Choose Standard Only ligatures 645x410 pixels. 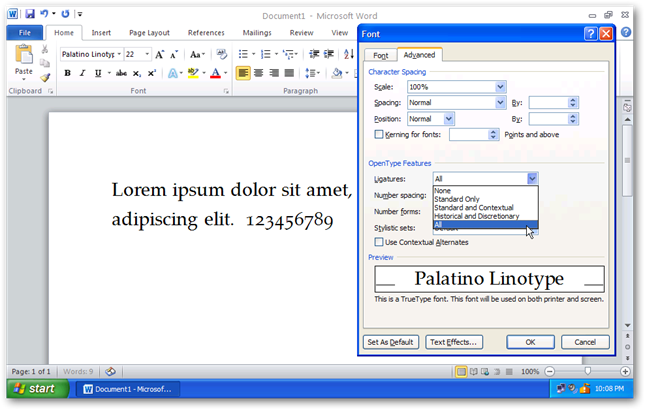[x=485, y=199]
